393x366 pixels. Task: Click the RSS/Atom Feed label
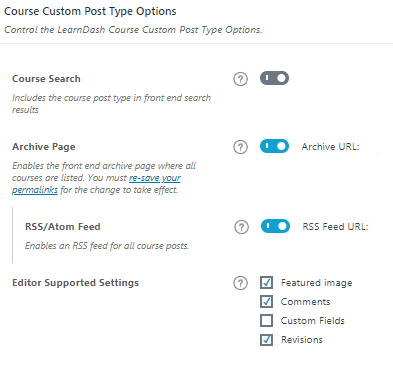(x=63, y=227)
